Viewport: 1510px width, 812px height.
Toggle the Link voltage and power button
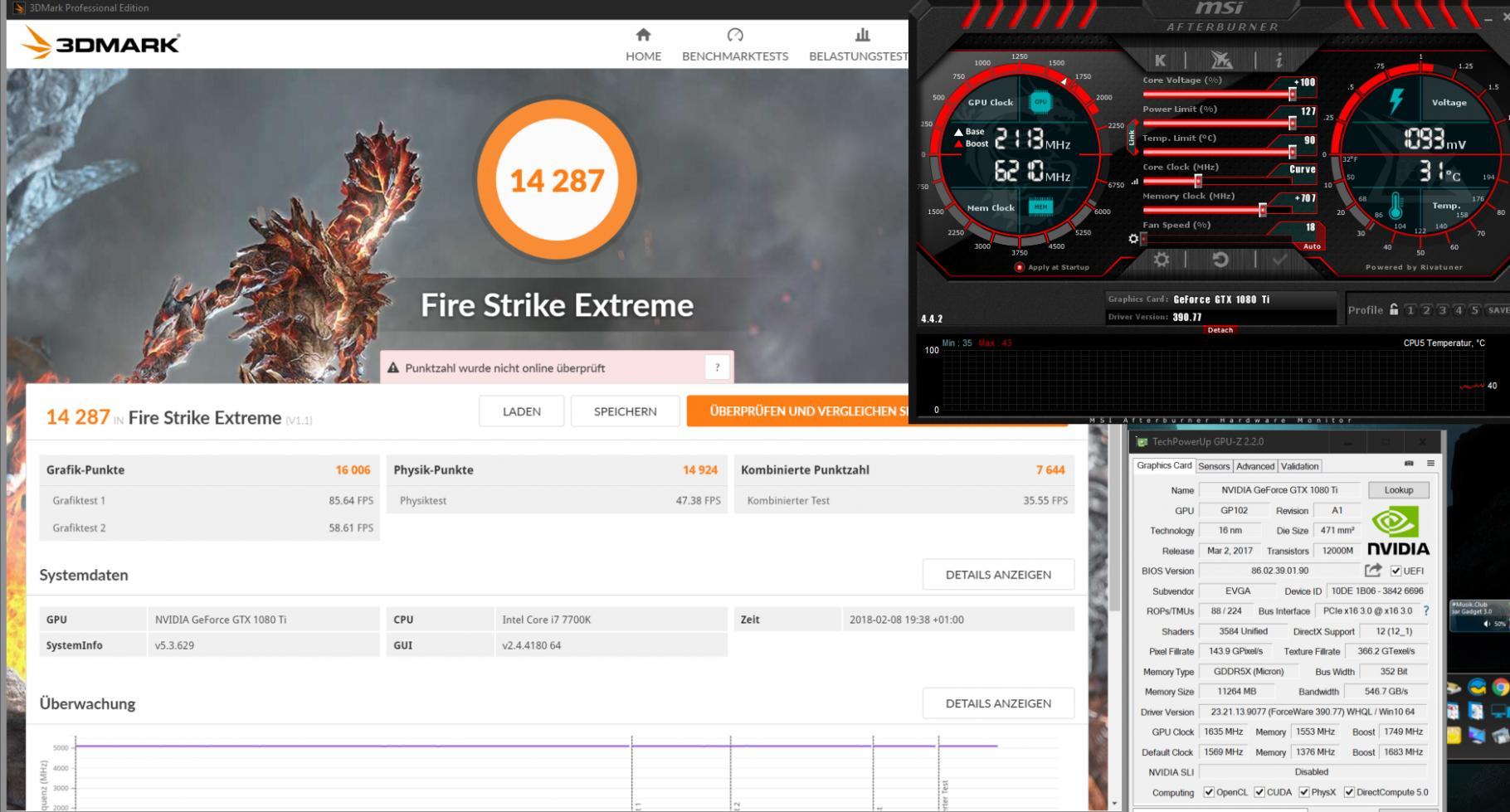click(1132, 138)
